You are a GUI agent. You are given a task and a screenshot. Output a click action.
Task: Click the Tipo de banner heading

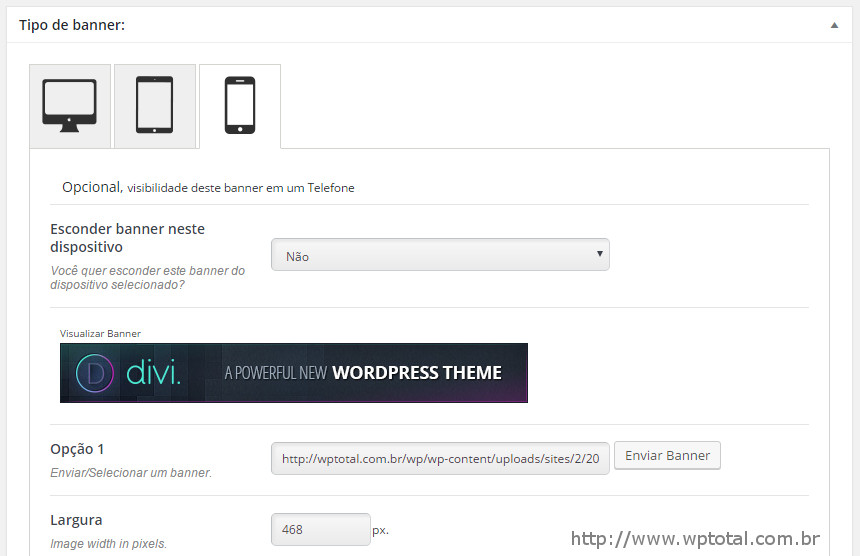click(72, 25)
